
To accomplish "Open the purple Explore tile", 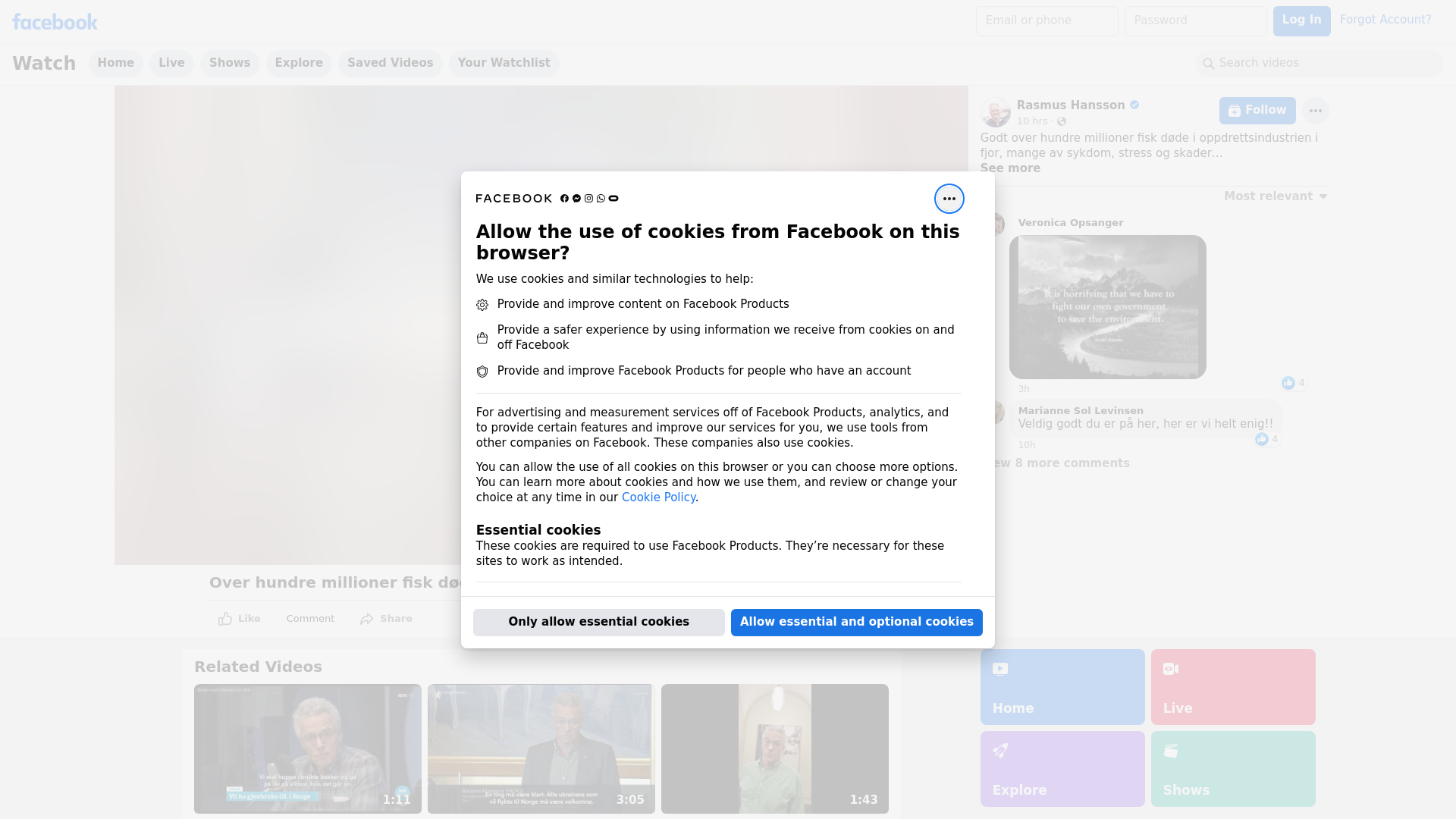I will point(1062,769).
